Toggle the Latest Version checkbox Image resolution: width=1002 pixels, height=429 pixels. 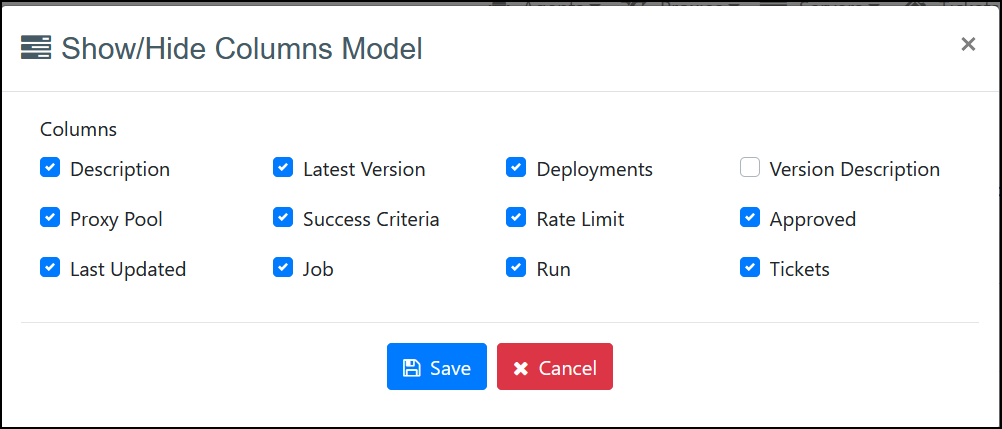point(283,168)
